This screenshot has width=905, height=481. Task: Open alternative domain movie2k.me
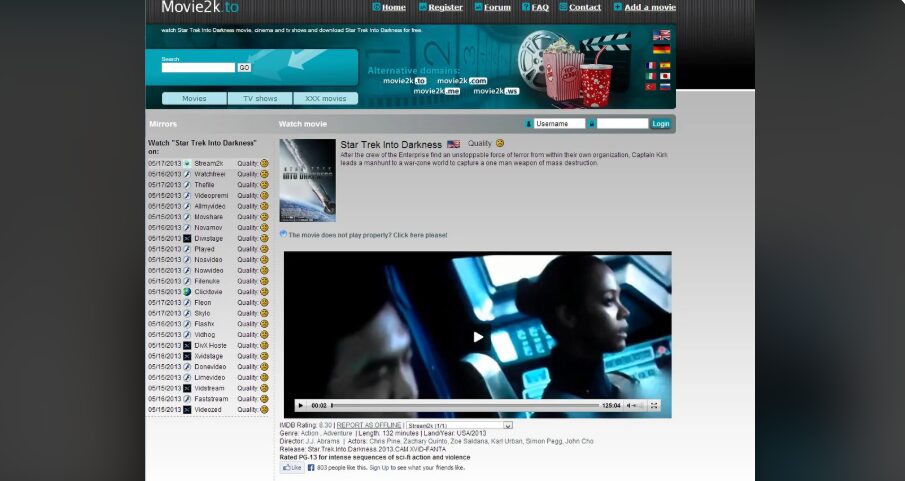[436, 91]
